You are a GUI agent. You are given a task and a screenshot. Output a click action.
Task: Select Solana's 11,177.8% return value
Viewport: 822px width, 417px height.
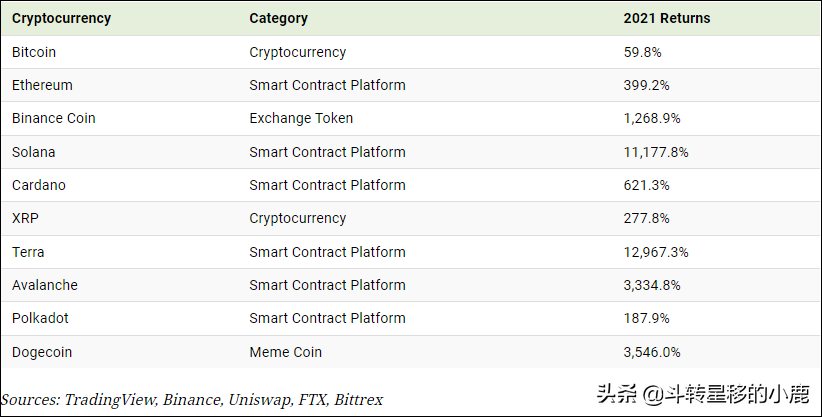tap(656, 152)
